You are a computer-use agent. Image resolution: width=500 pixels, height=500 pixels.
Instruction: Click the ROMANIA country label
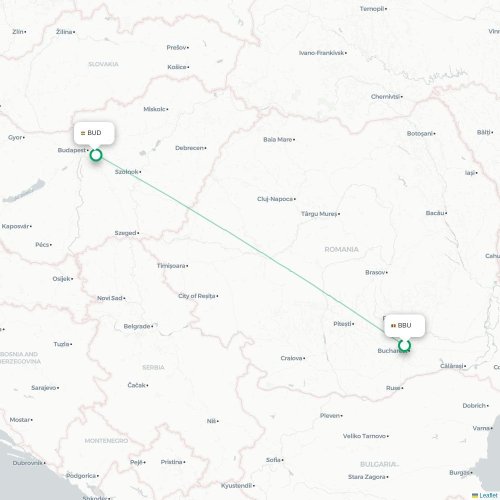pyautogui.click(x=342, y=249)
